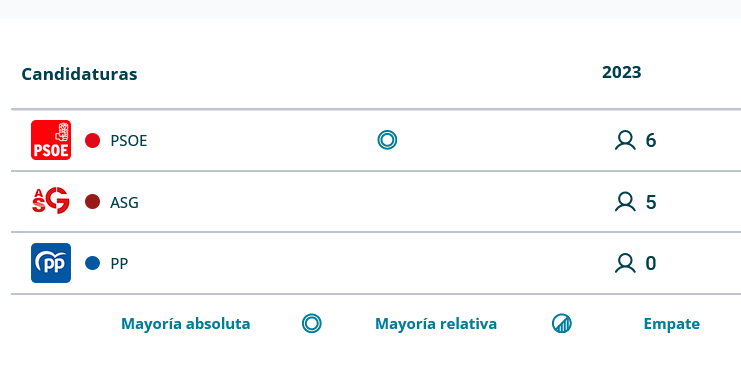The width and height of the screenshot is (741, 365).
Task: Click the Candidaturas column header
Action: (x=79, y=74)
